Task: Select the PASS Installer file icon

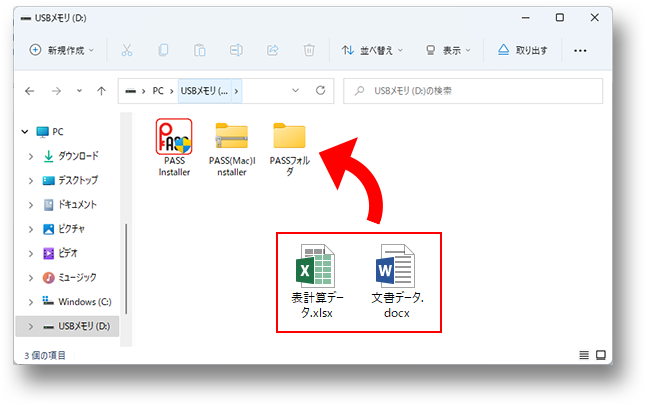Action: pos(174,148)
